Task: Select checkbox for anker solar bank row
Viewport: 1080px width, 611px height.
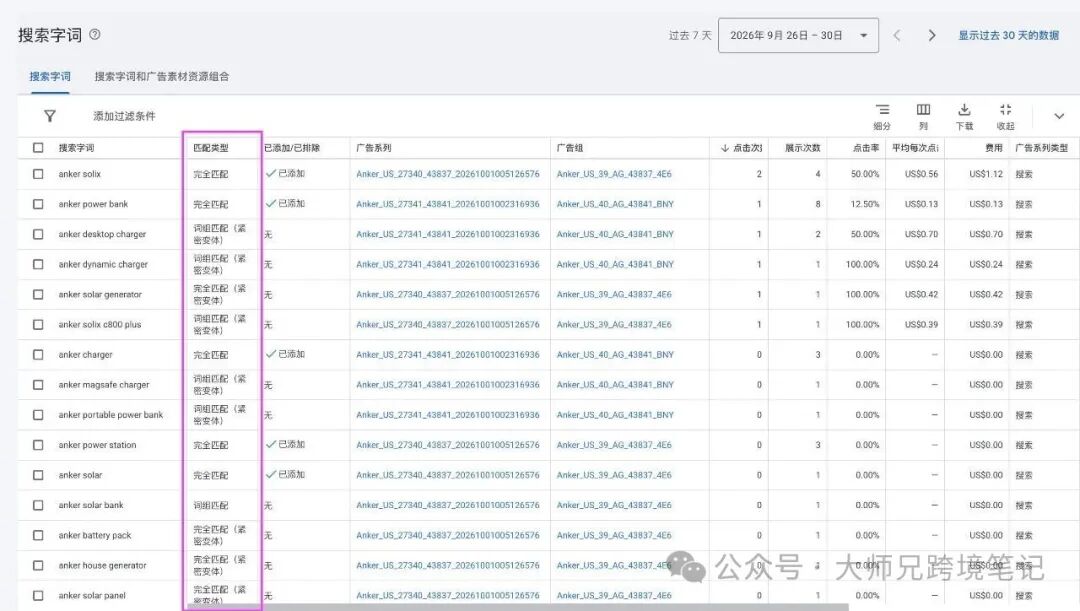Action: tap(38, 505)
